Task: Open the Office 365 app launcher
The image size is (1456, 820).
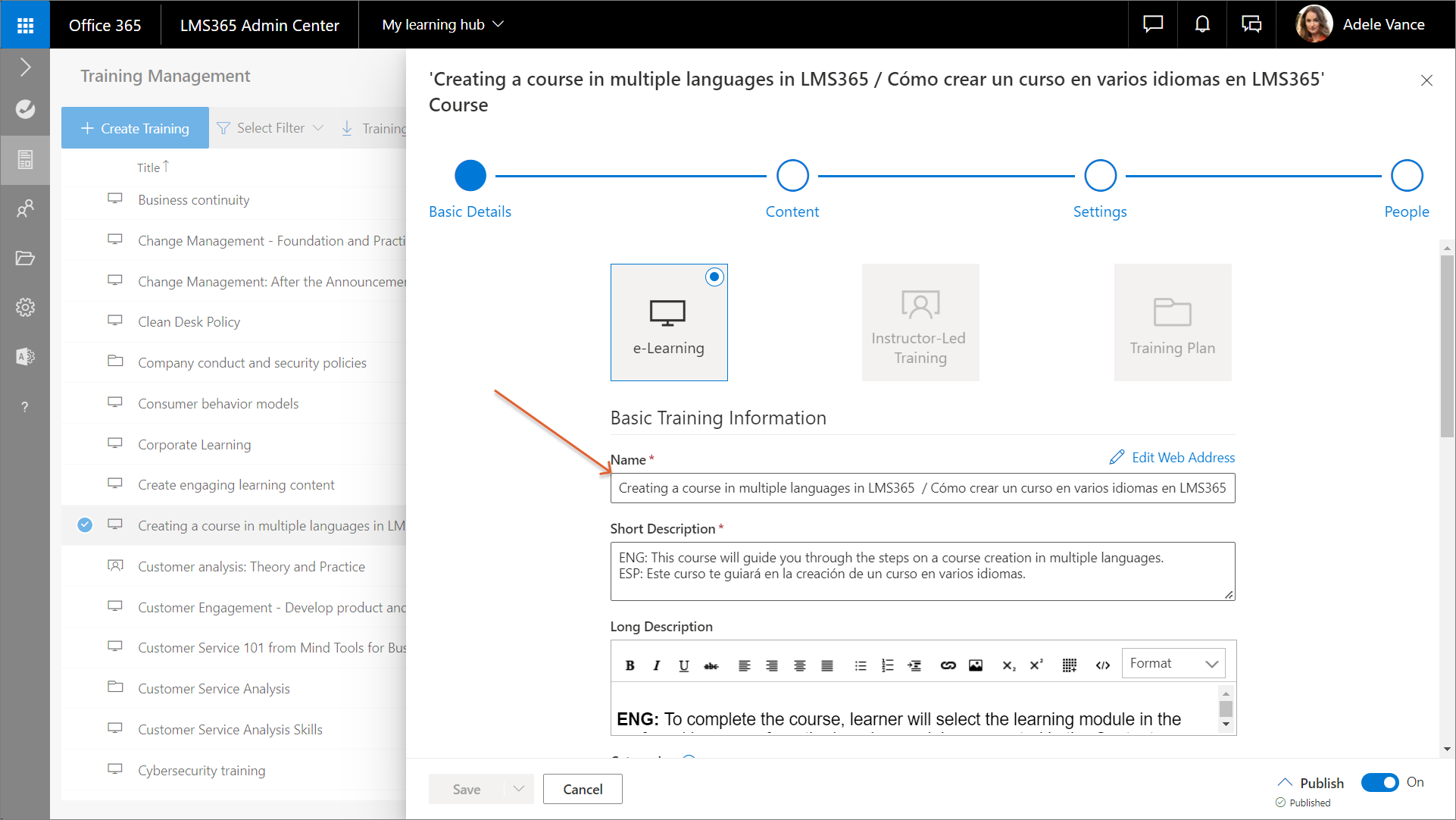Action: (25, 25)
